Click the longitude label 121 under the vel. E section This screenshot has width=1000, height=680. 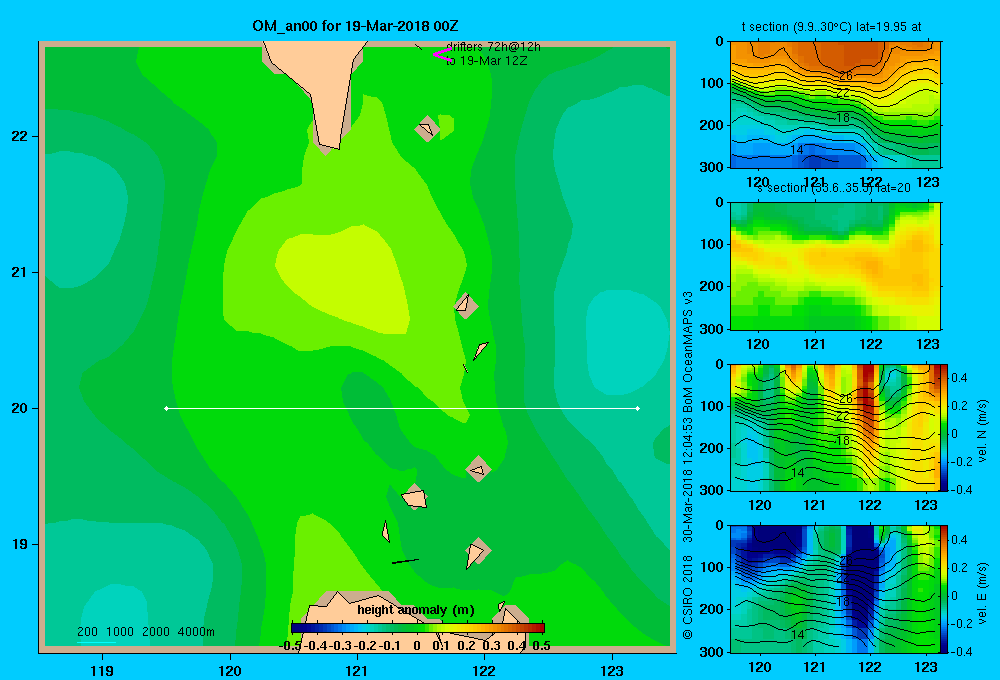coord(814,667)
